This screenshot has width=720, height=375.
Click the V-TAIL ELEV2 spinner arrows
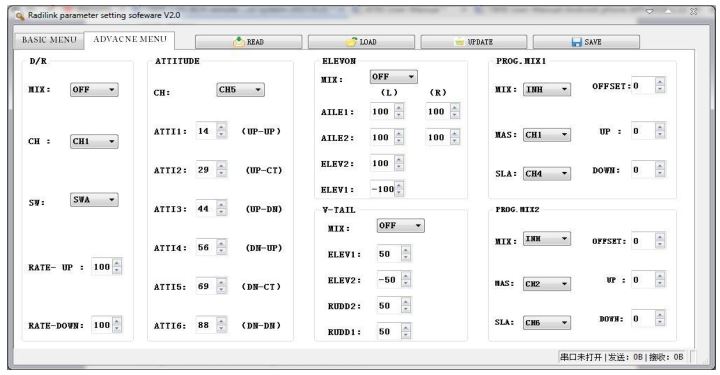pos(406,280)
